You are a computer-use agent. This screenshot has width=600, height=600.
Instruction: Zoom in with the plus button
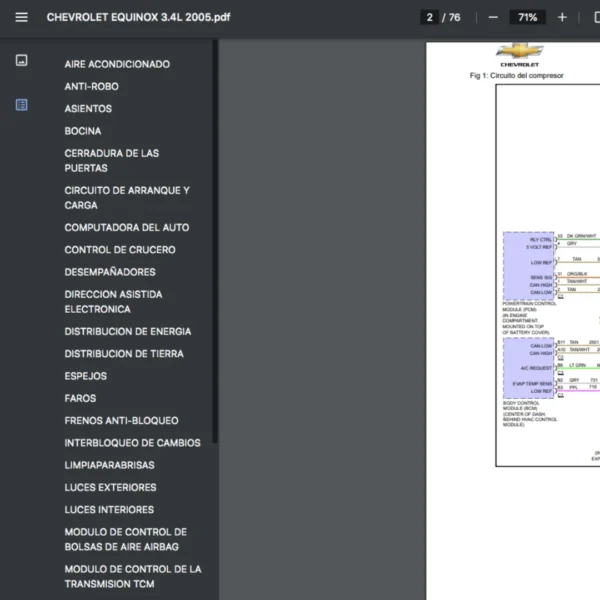(x=562, y=17)
